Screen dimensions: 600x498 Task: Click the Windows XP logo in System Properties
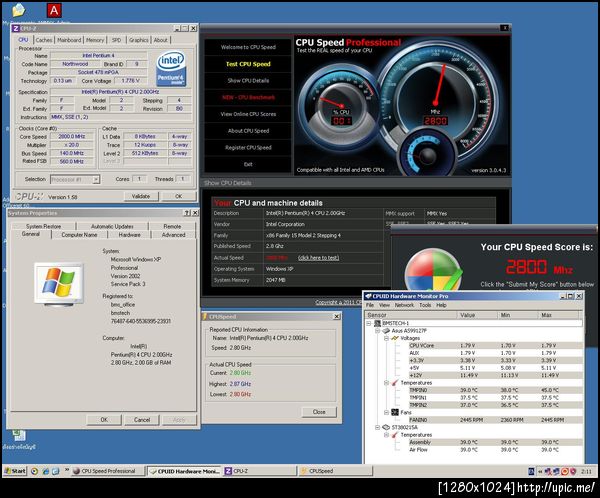(59, 283)
